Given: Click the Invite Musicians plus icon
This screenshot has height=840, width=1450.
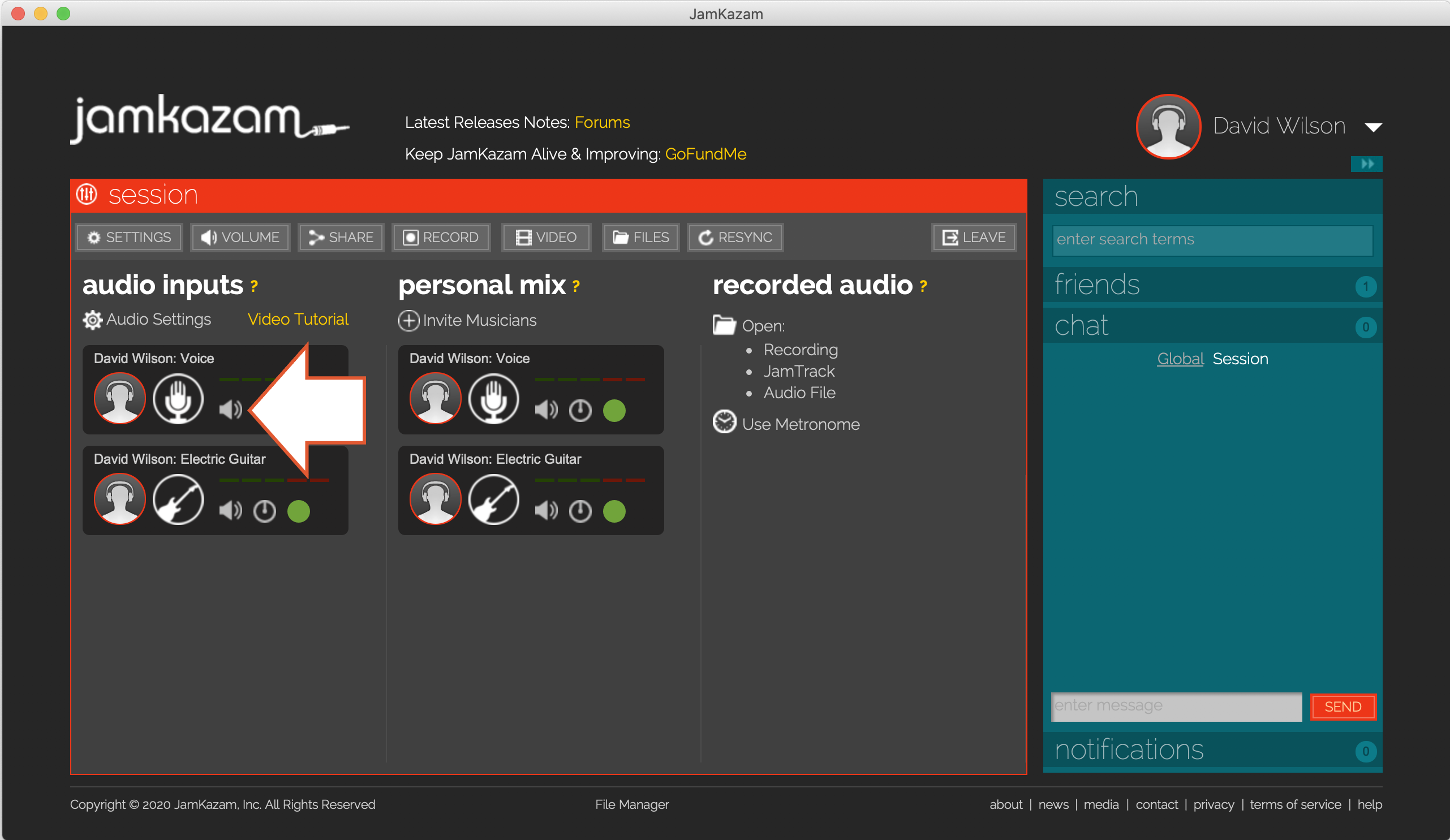Looking at the screenshot, I should click(x=408, y=321).
